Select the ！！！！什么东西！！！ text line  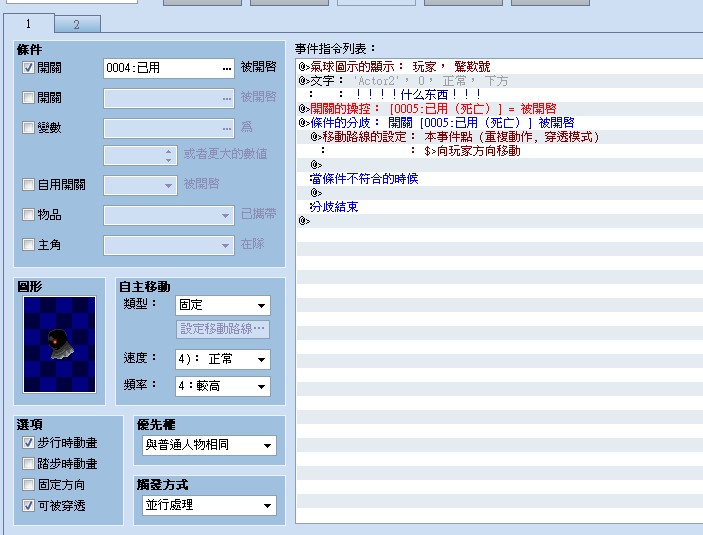coord(499,95)
